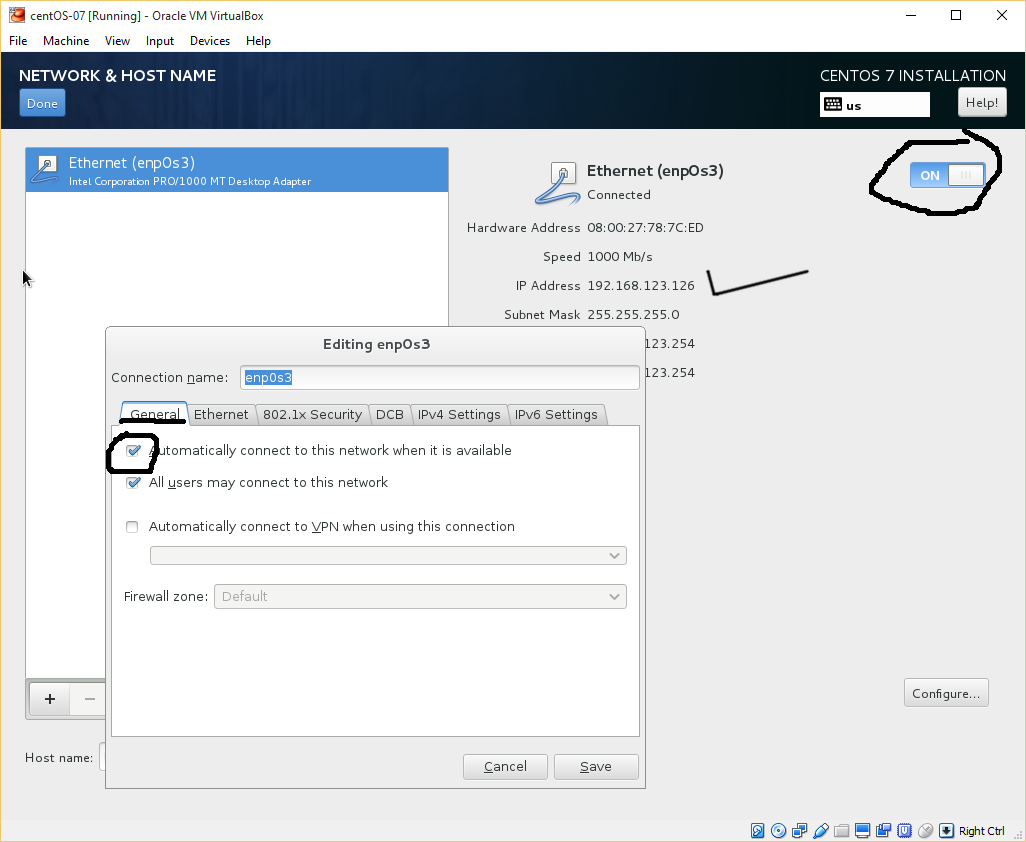The width and height of the screenshot is (1026, 842).
Task: Click the keyboard layout icon next to 'us'
Action: coord(832,105)
